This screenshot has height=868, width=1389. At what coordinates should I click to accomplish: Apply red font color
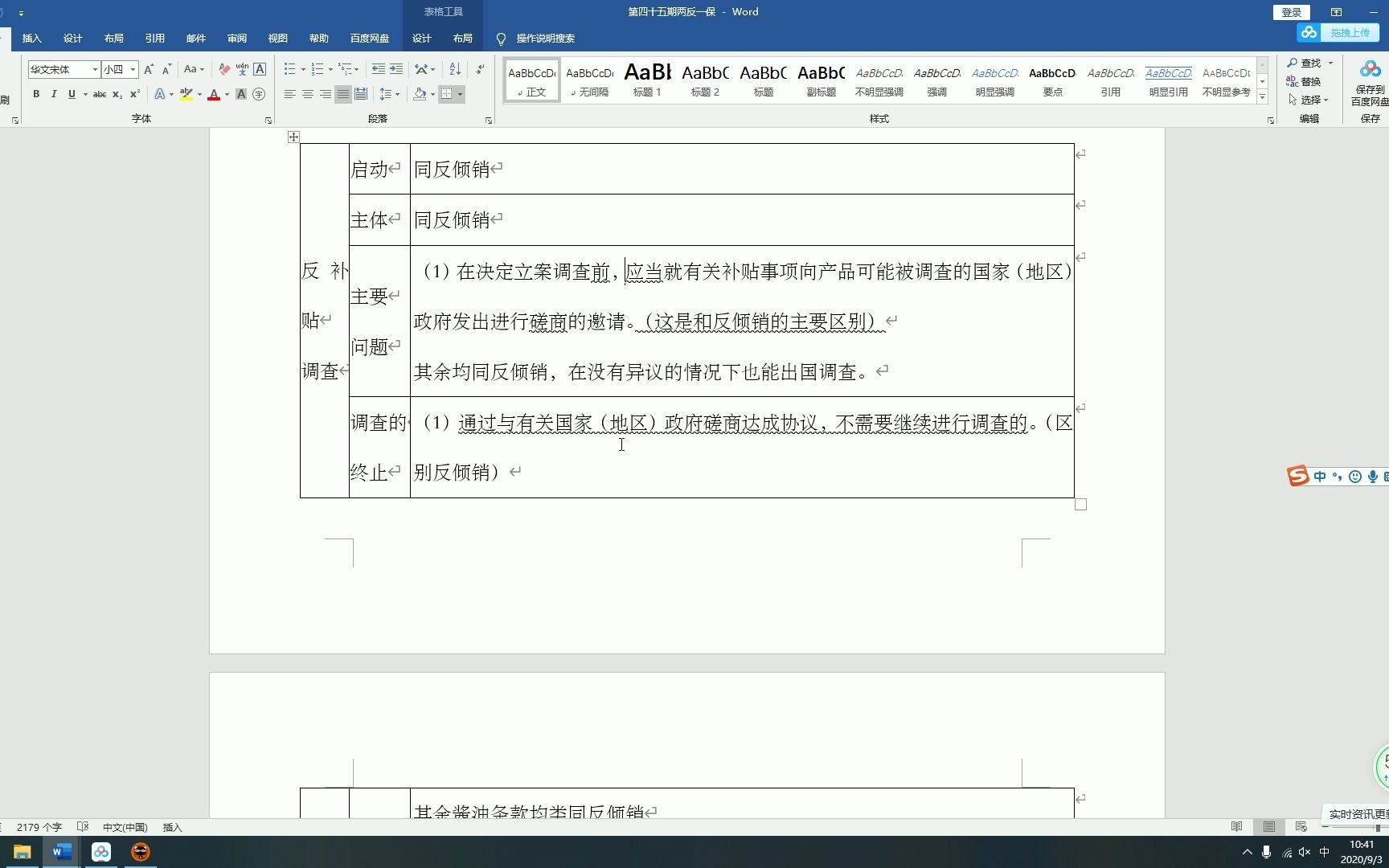214,94
